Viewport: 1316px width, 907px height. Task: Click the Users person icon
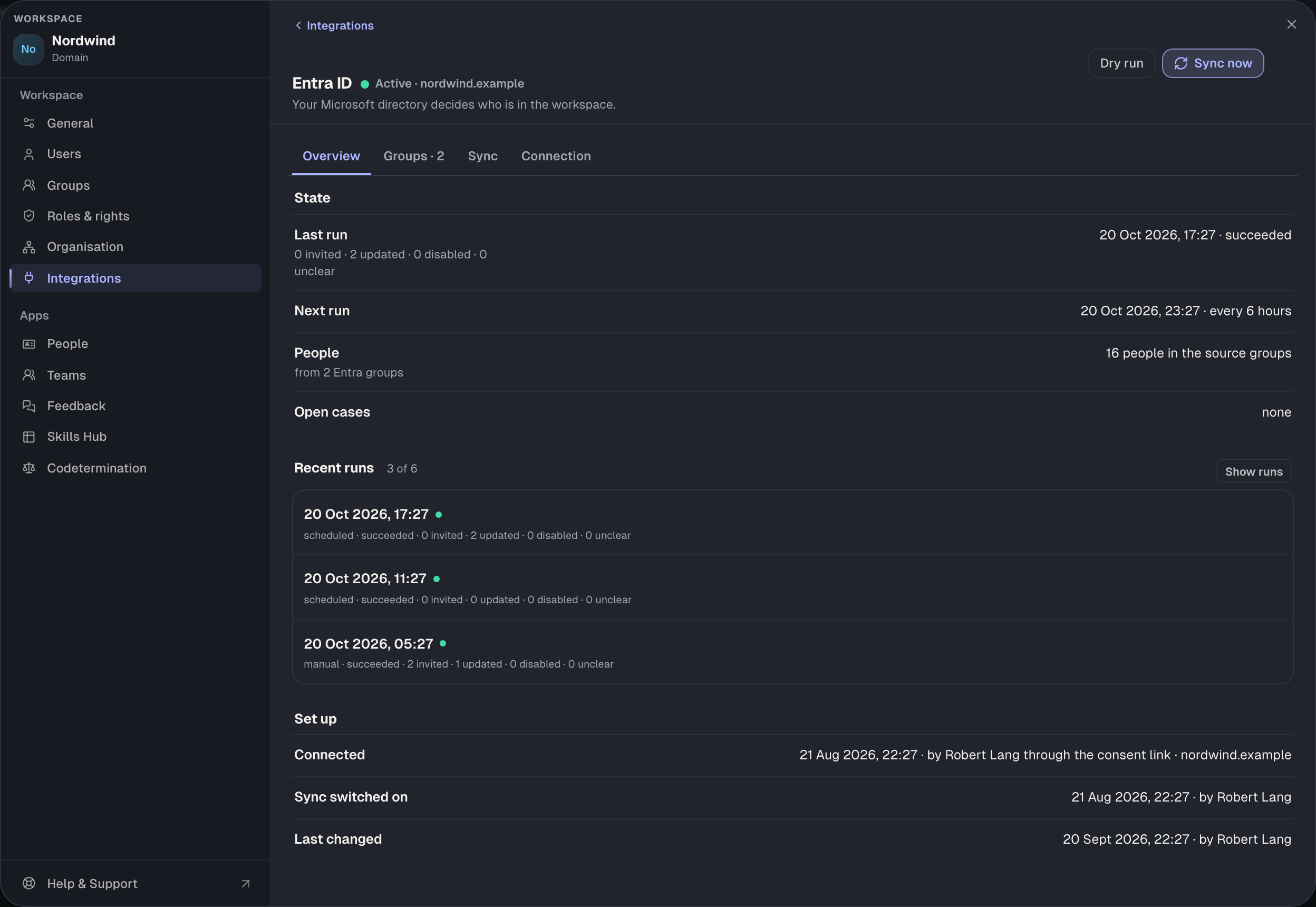(29, 154)
